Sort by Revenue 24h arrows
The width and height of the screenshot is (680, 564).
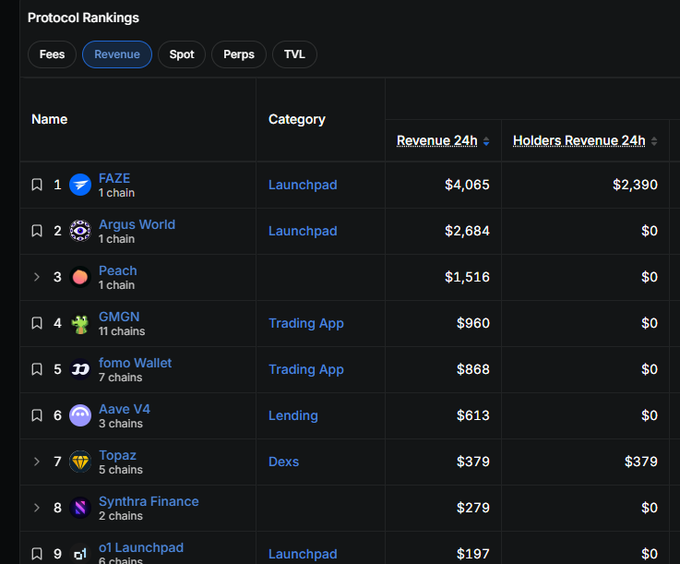click(x=486, y=141)
